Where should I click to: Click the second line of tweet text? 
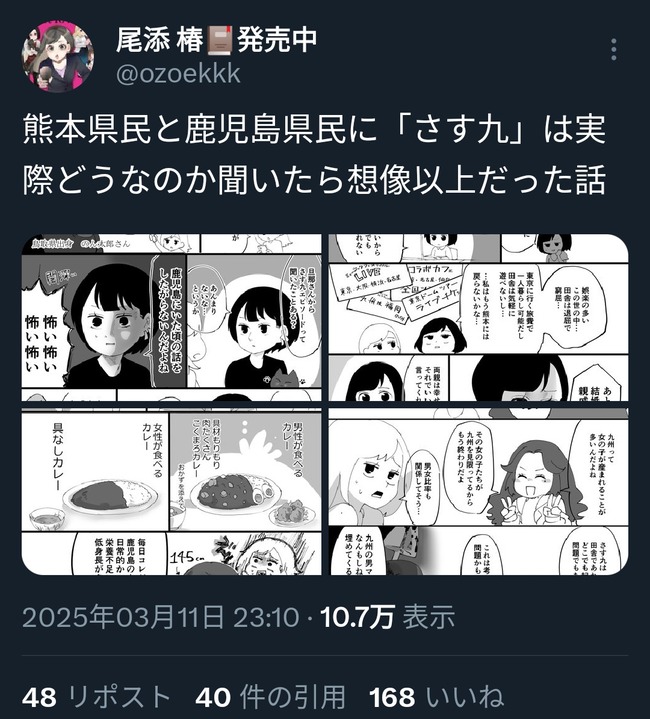(314, 179)
